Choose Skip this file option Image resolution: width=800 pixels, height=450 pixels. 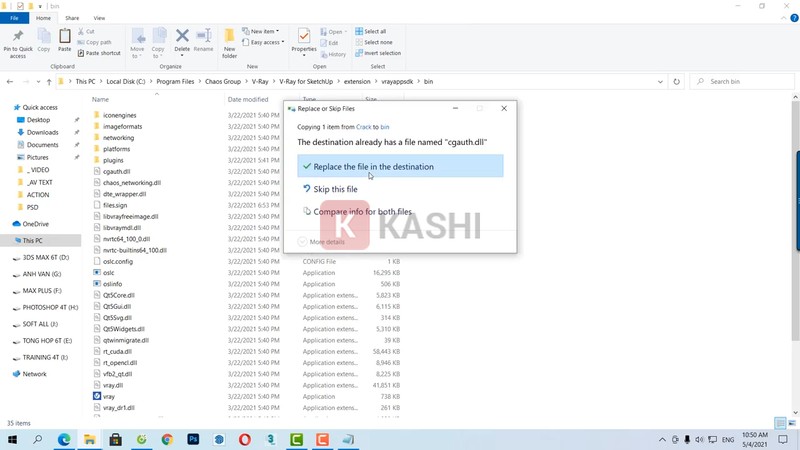coord(400,189)
